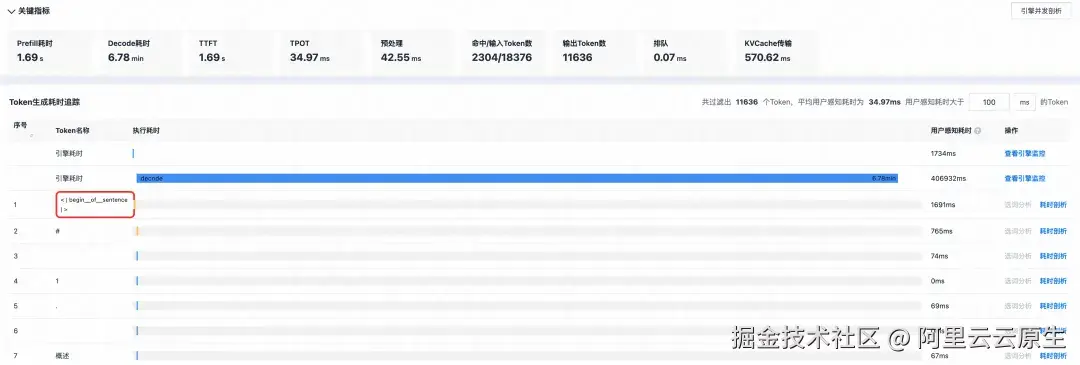Click 透词分析 in the 1691ms row
Viewport: 1080px width, 365px height.
1018,205
